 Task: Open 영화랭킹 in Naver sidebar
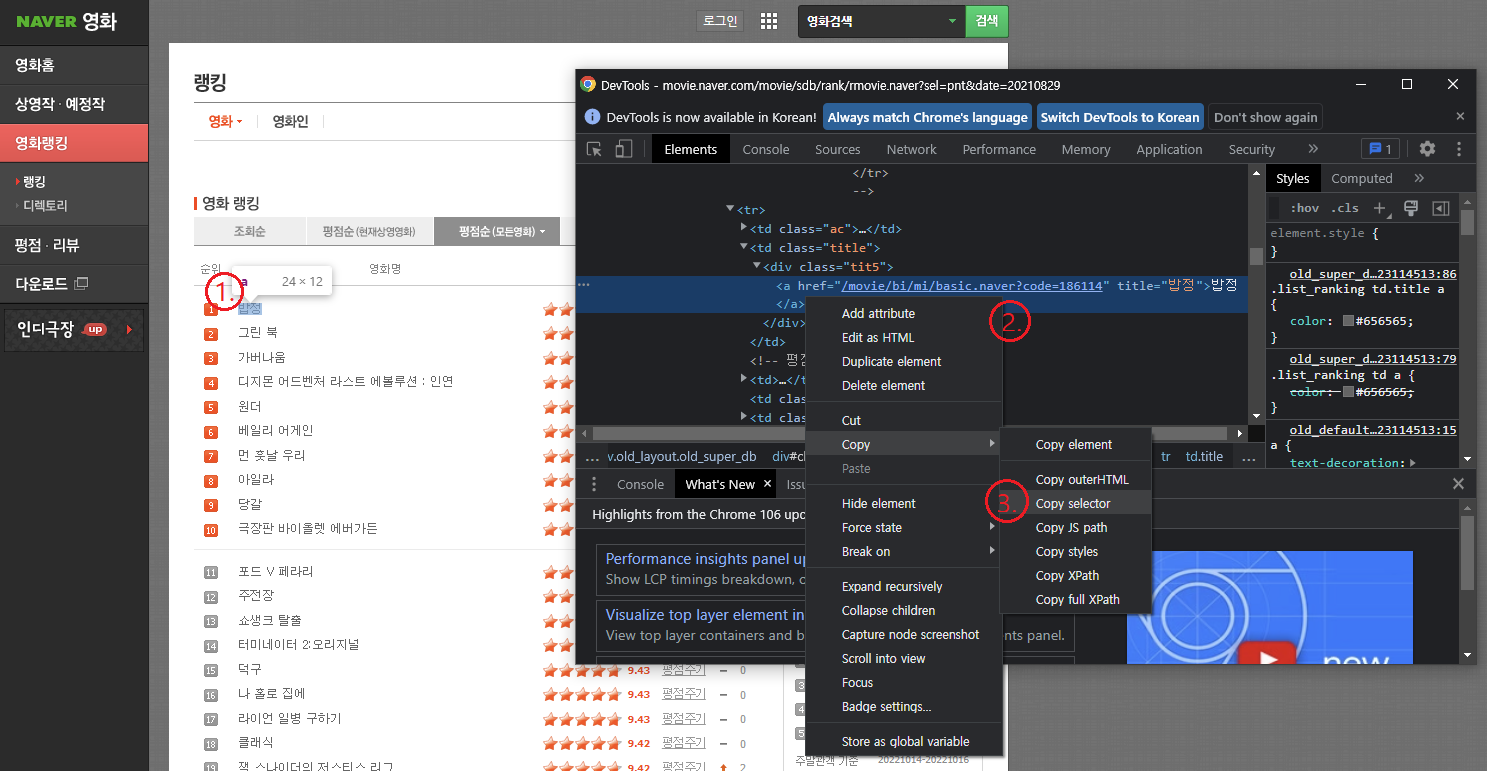point(74,143)
